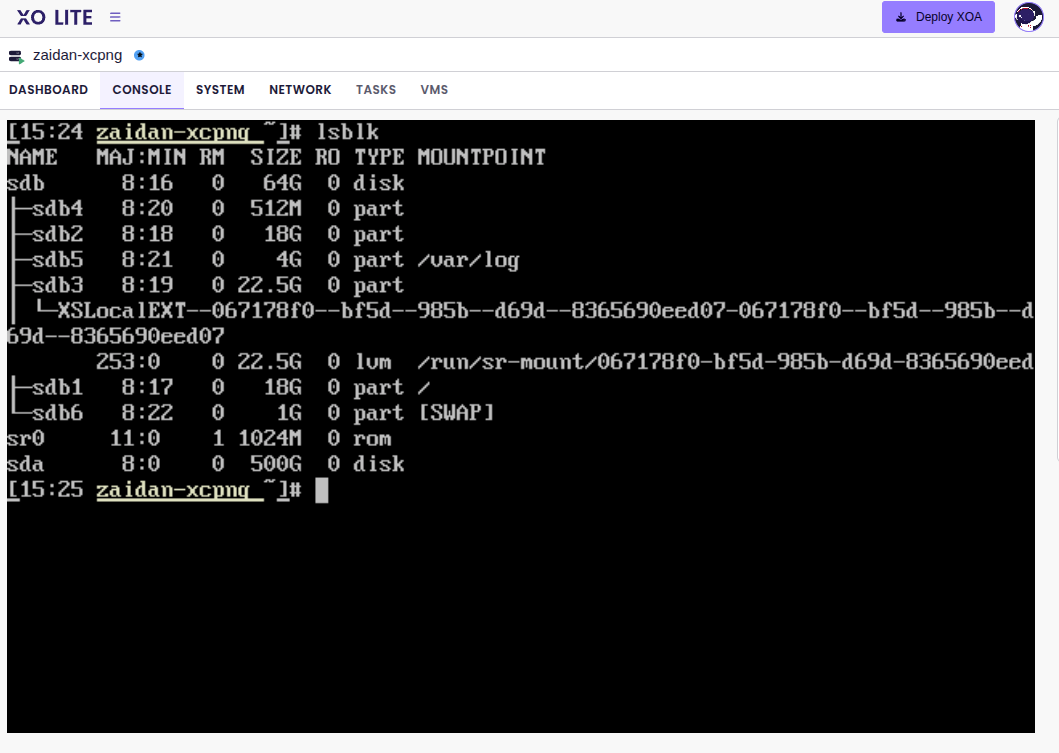Open the hamburger menu icon
This screenshot has height=753, width=1059.
pyautogui.click(x=115, y=18)
